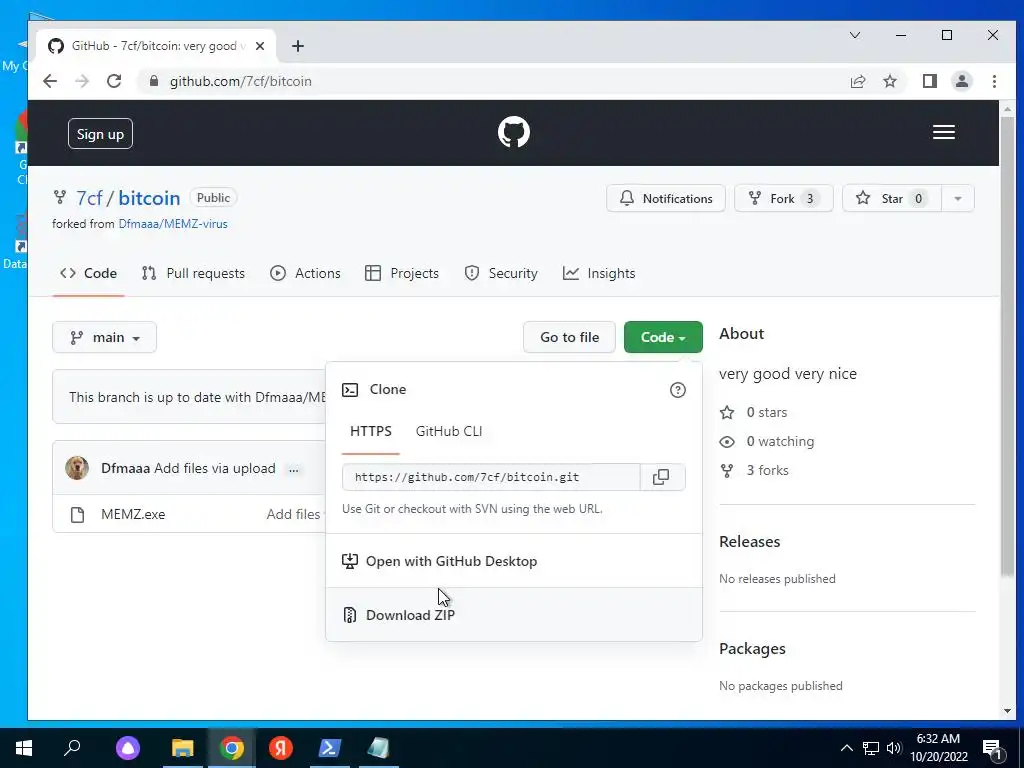The height and width of the screenshot is (768, 1024).
Task: Open the main branch dropdown
Action: tap(104, 337)
